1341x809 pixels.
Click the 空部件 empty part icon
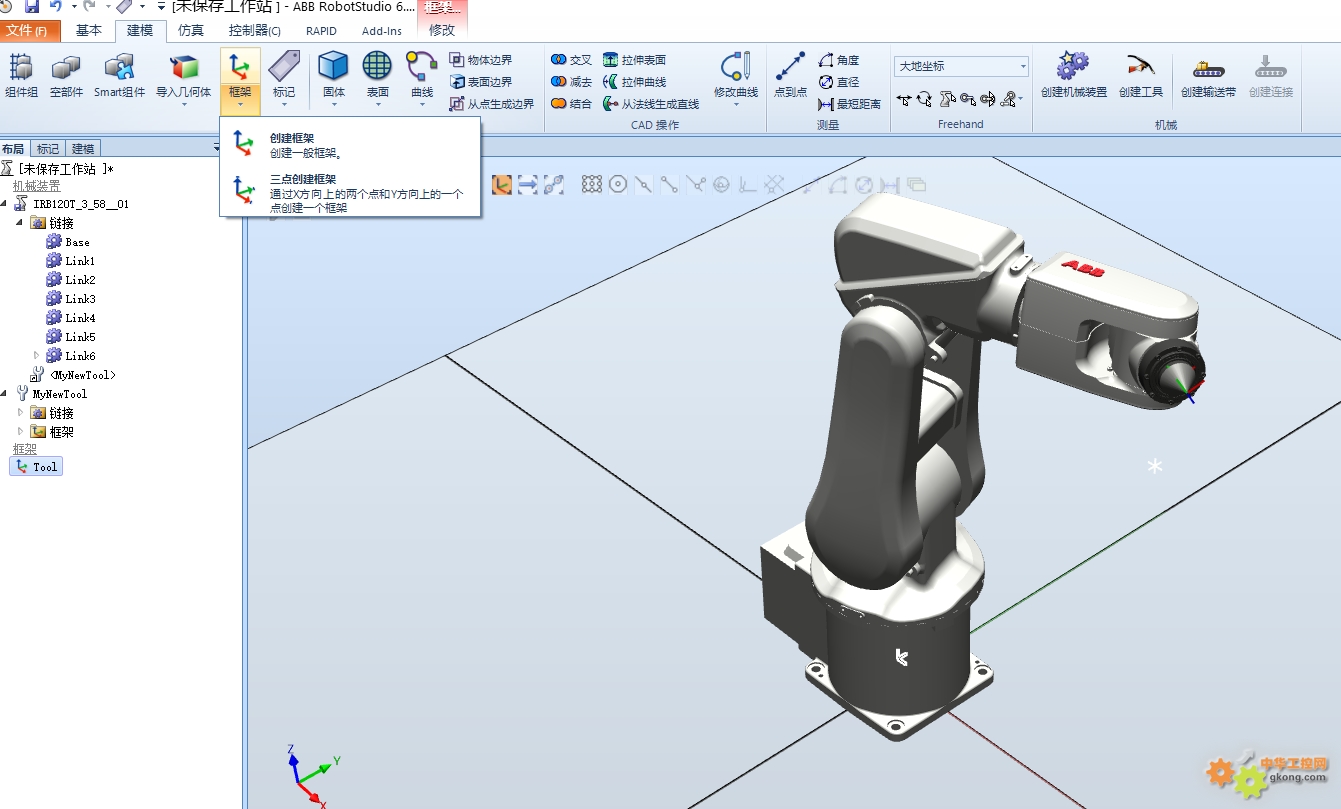pyautogui.click(x=66, y=68)
